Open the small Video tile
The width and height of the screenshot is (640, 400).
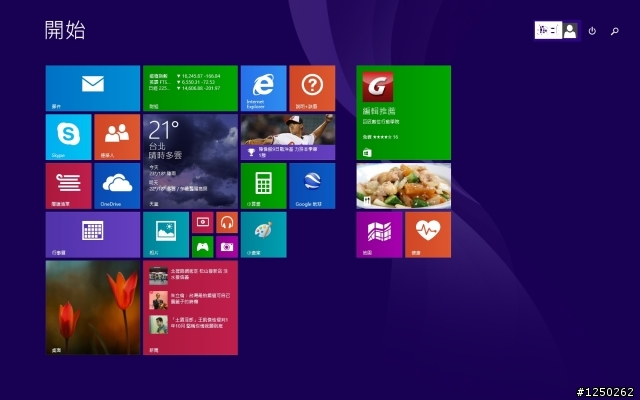coord(202,222)
